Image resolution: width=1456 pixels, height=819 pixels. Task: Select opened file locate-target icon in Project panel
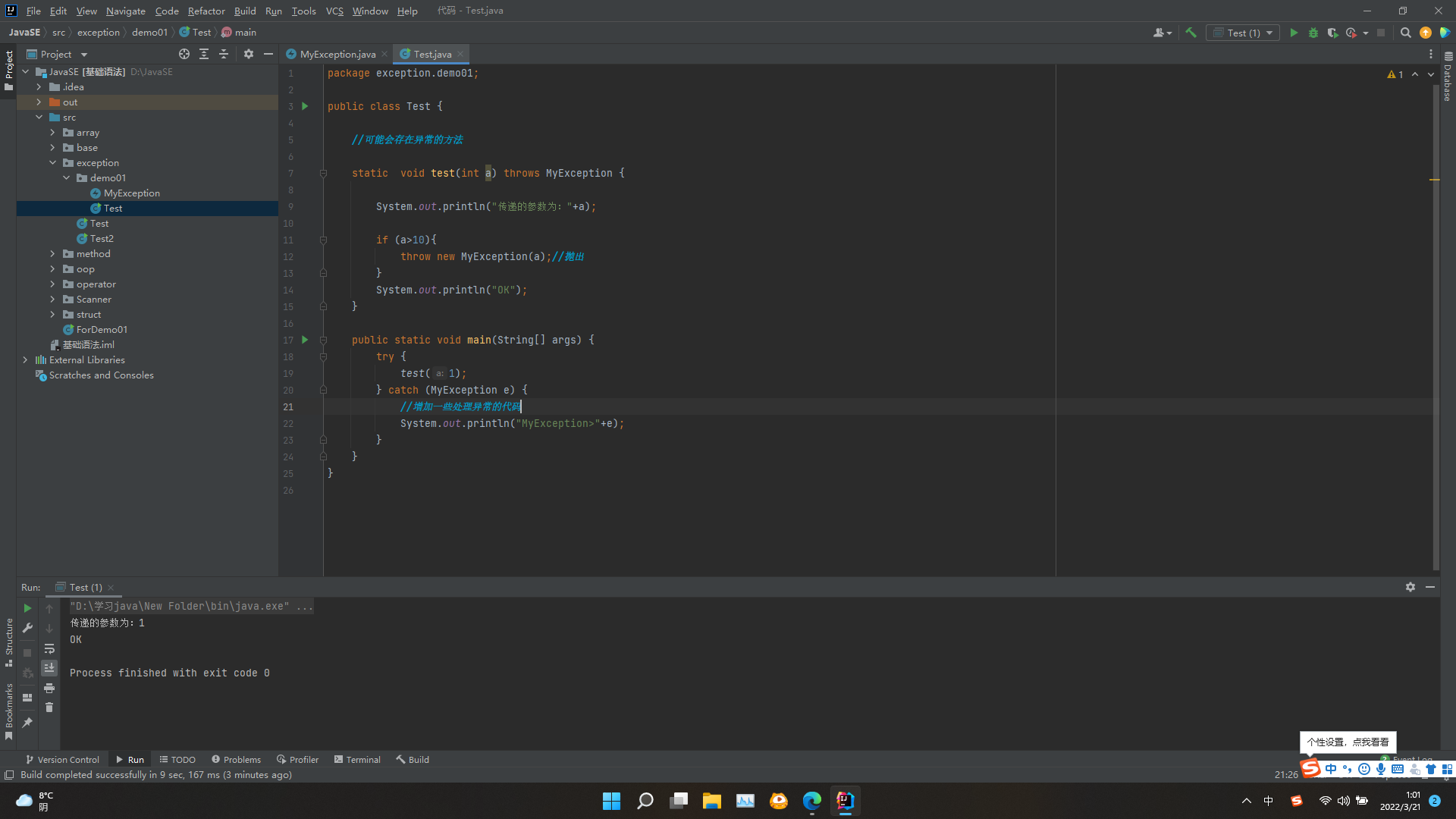pyautogui.click(x=184, y=54)
